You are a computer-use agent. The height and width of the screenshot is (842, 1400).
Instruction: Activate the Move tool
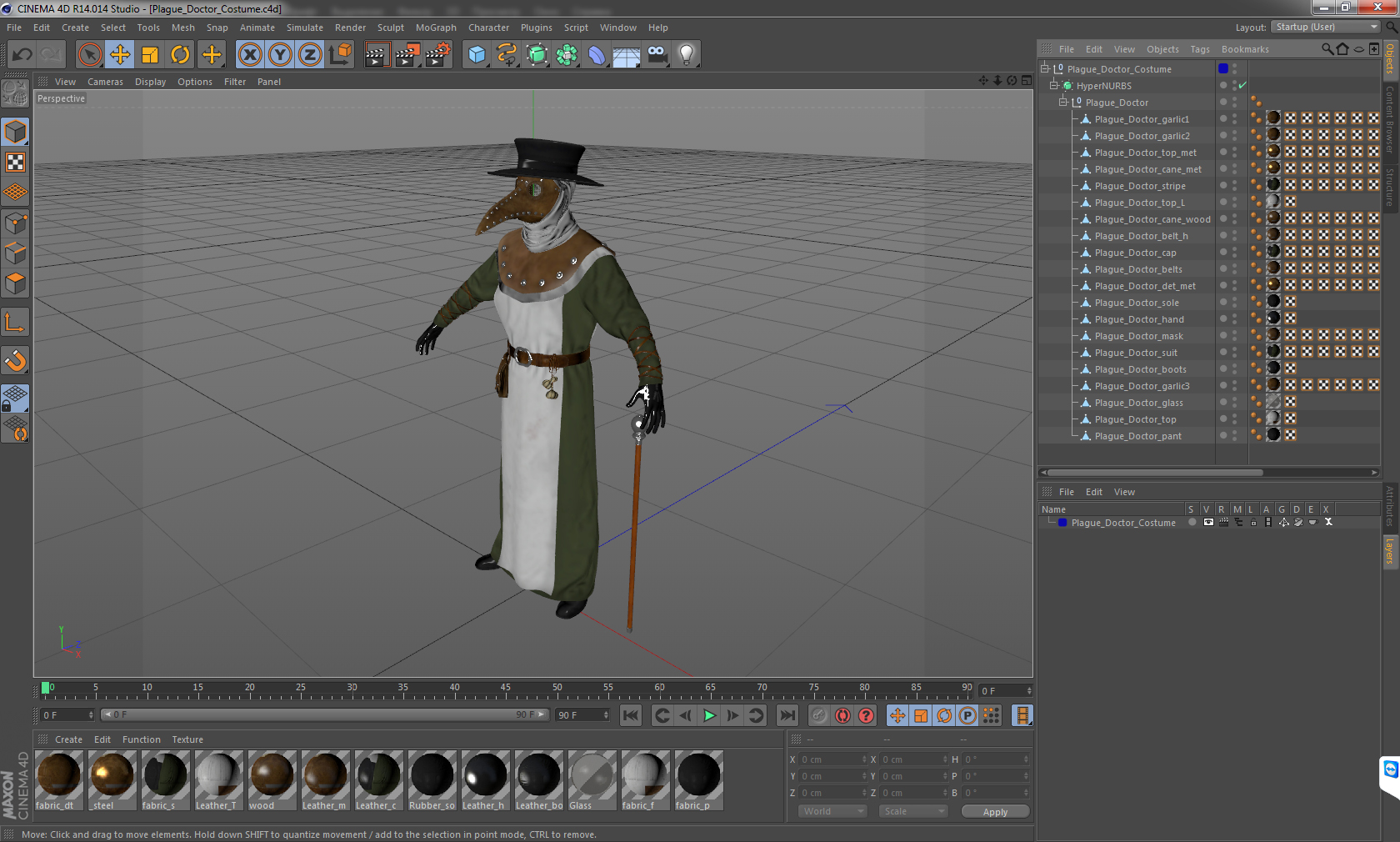coord(120,55)
